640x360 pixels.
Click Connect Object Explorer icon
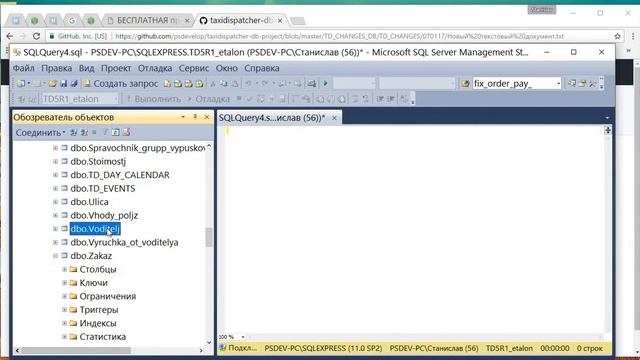pyautogui.click(x=73, y=132)
